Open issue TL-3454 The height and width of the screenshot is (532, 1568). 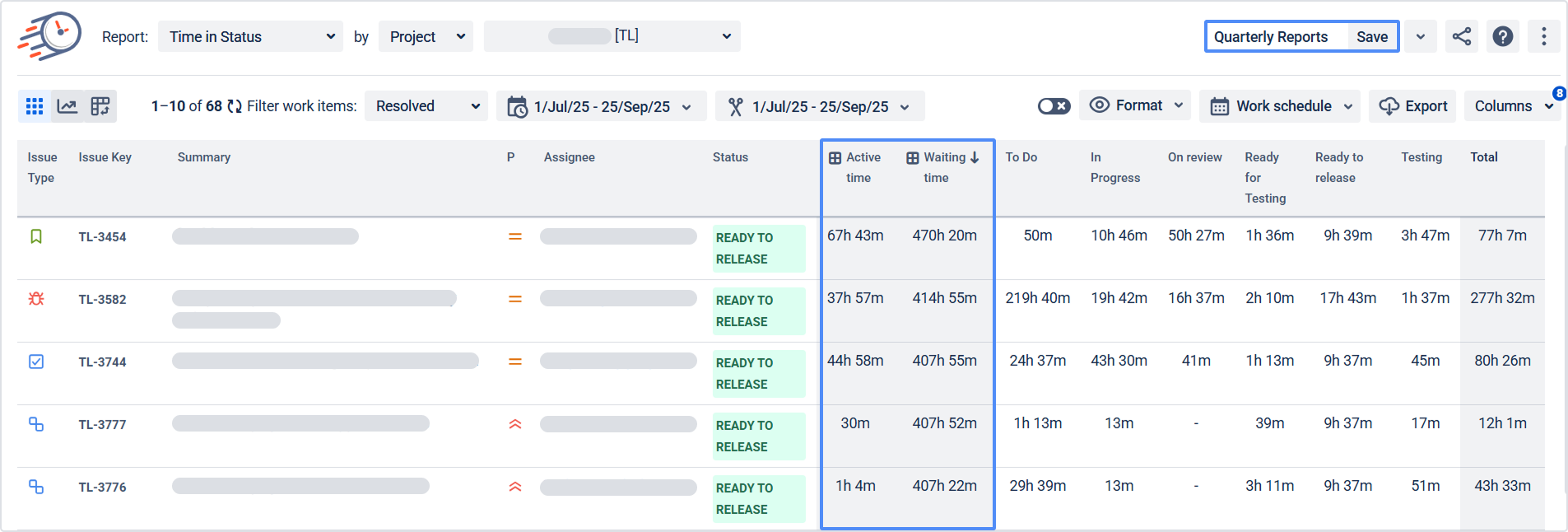(103, 237)
